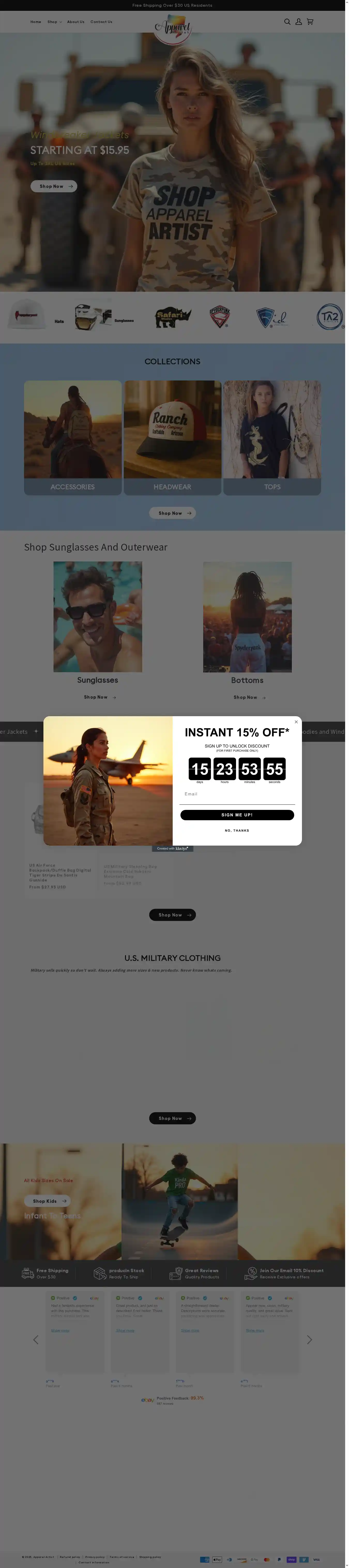Close the 15% off popup

[x=296, y=722]
